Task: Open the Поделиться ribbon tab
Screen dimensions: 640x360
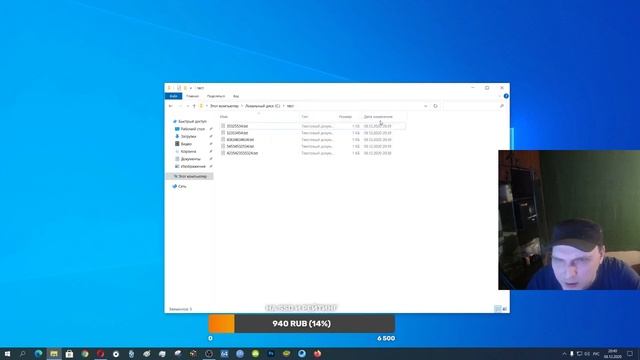Action: coord(216,96)
